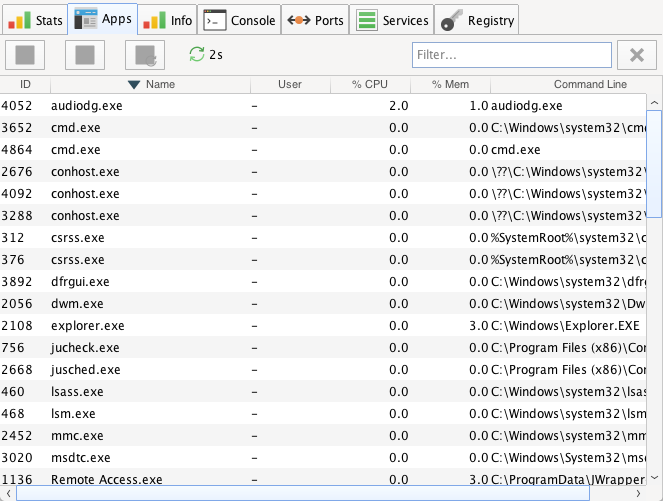Sort by the % Mem column header
This screenshot has height=501, width=663.
click(x=450, y=84)
